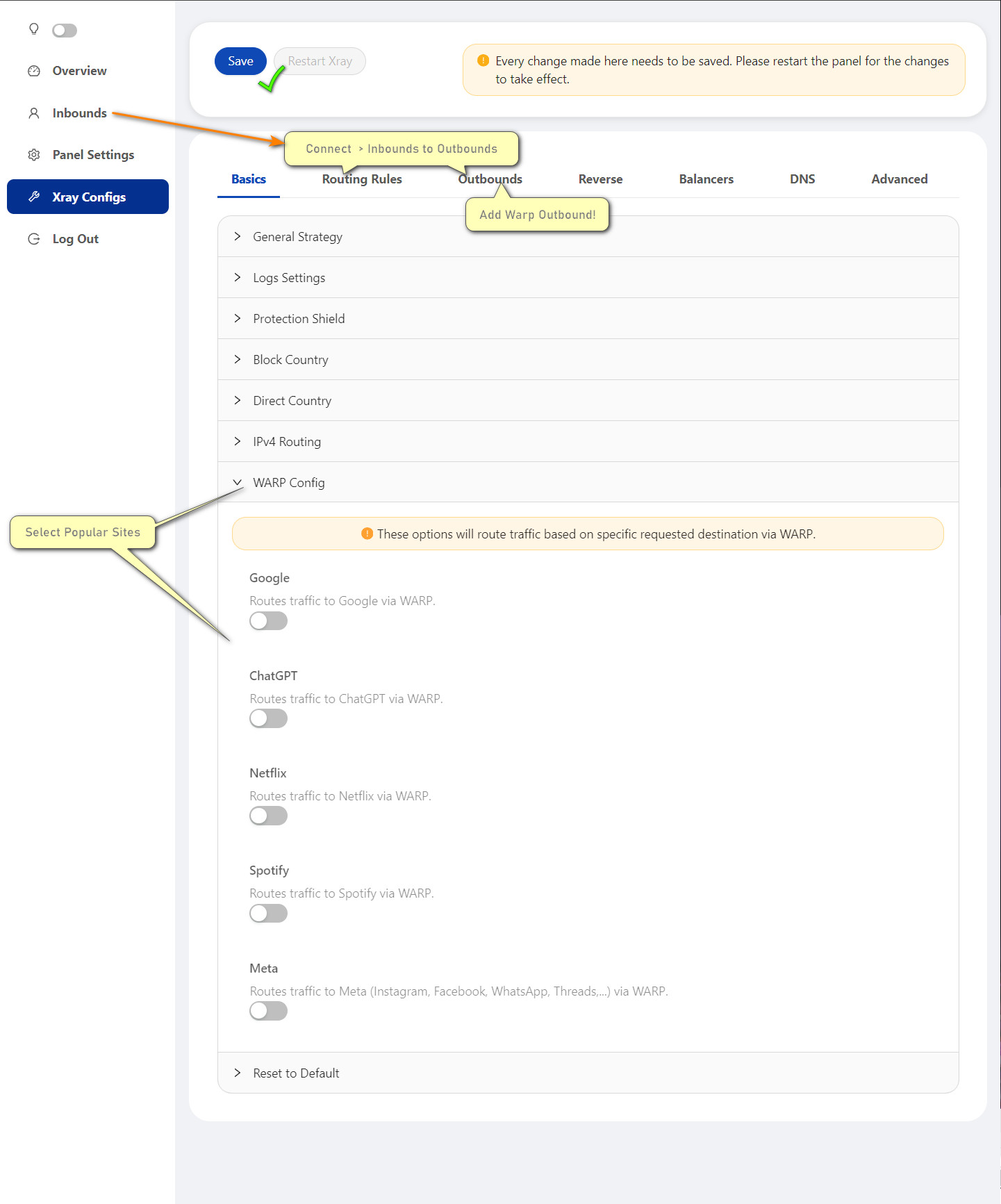Save the Xray configuration

(240, 61)
